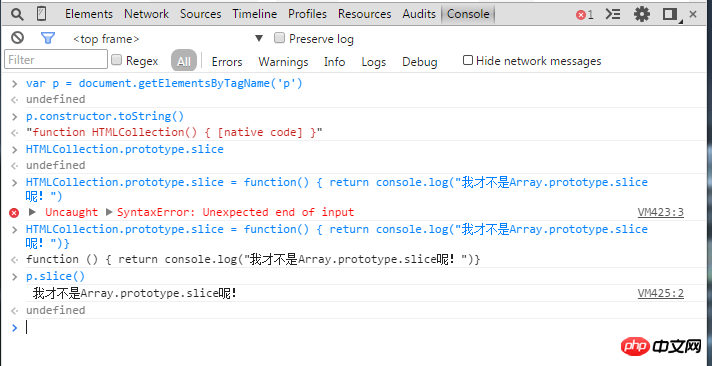The image size is (712, 366).
Task: Expand the SyntaxError details triangle
Action: [109, 212]
